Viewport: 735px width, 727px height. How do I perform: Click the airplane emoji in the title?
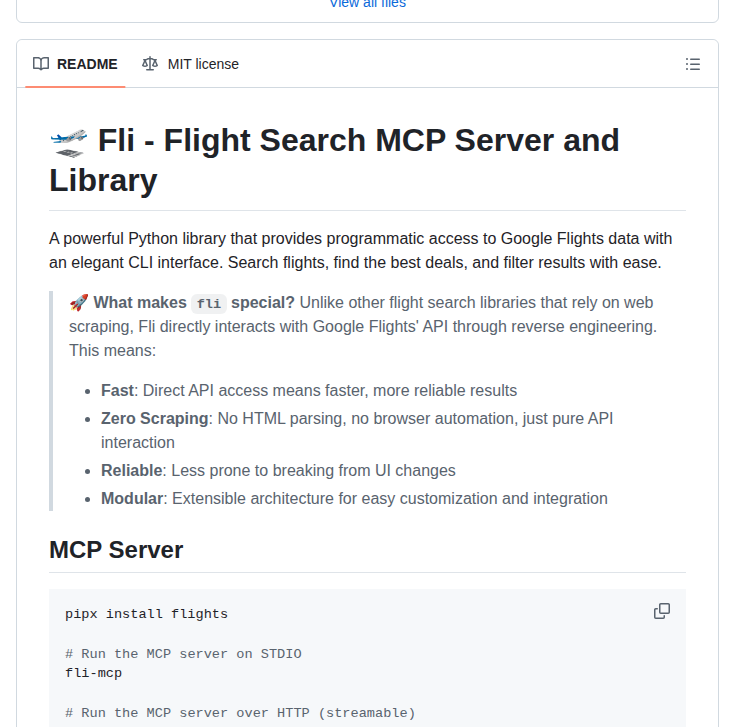69,143
